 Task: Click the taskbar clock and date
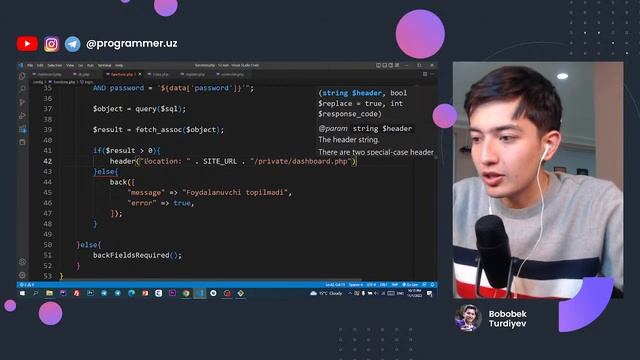click(x=414, y=293)
